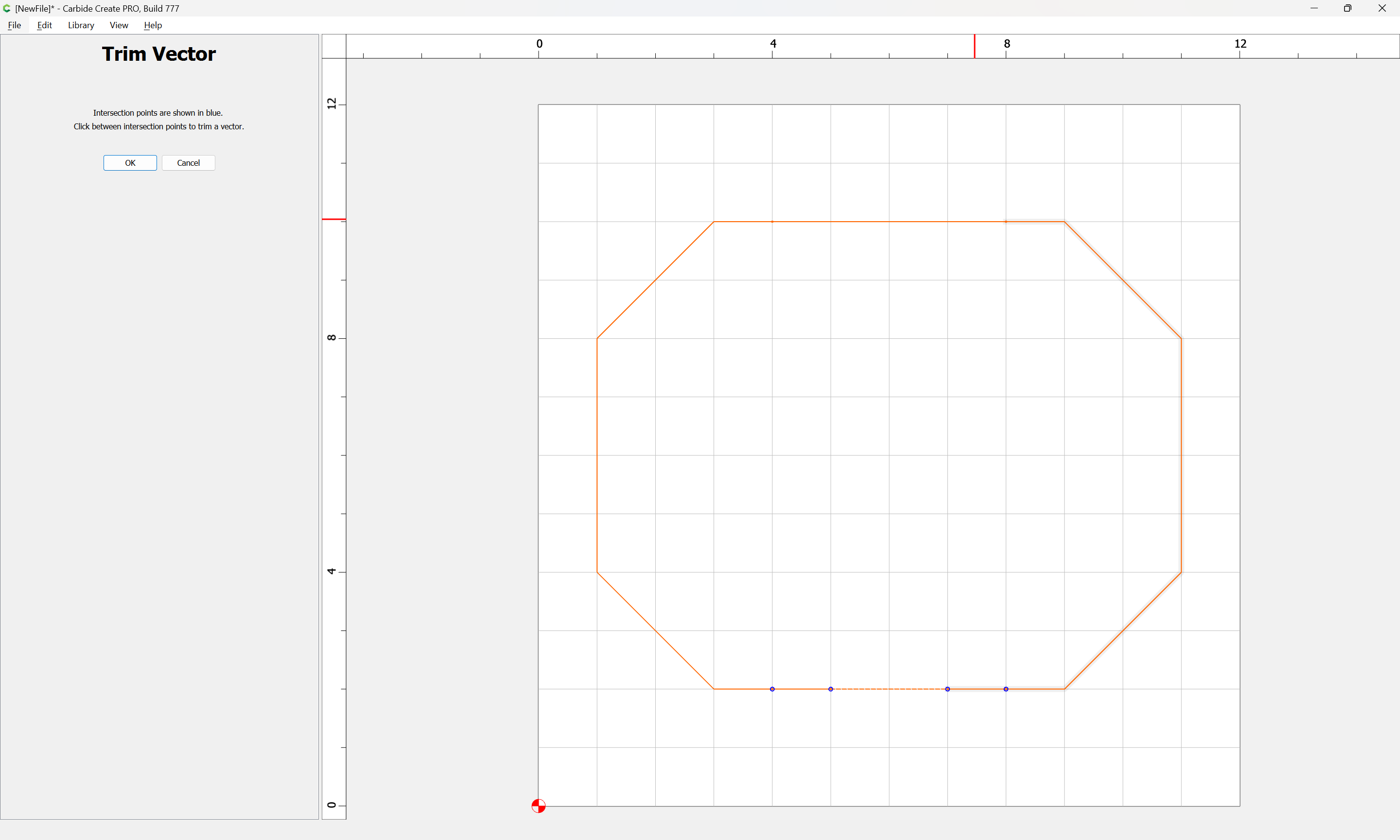The height and width of the screenshot is (840, 1400).
Task: Click the red marker on vertical ruler
Action: pyautogui.click(x=334, y=219)
